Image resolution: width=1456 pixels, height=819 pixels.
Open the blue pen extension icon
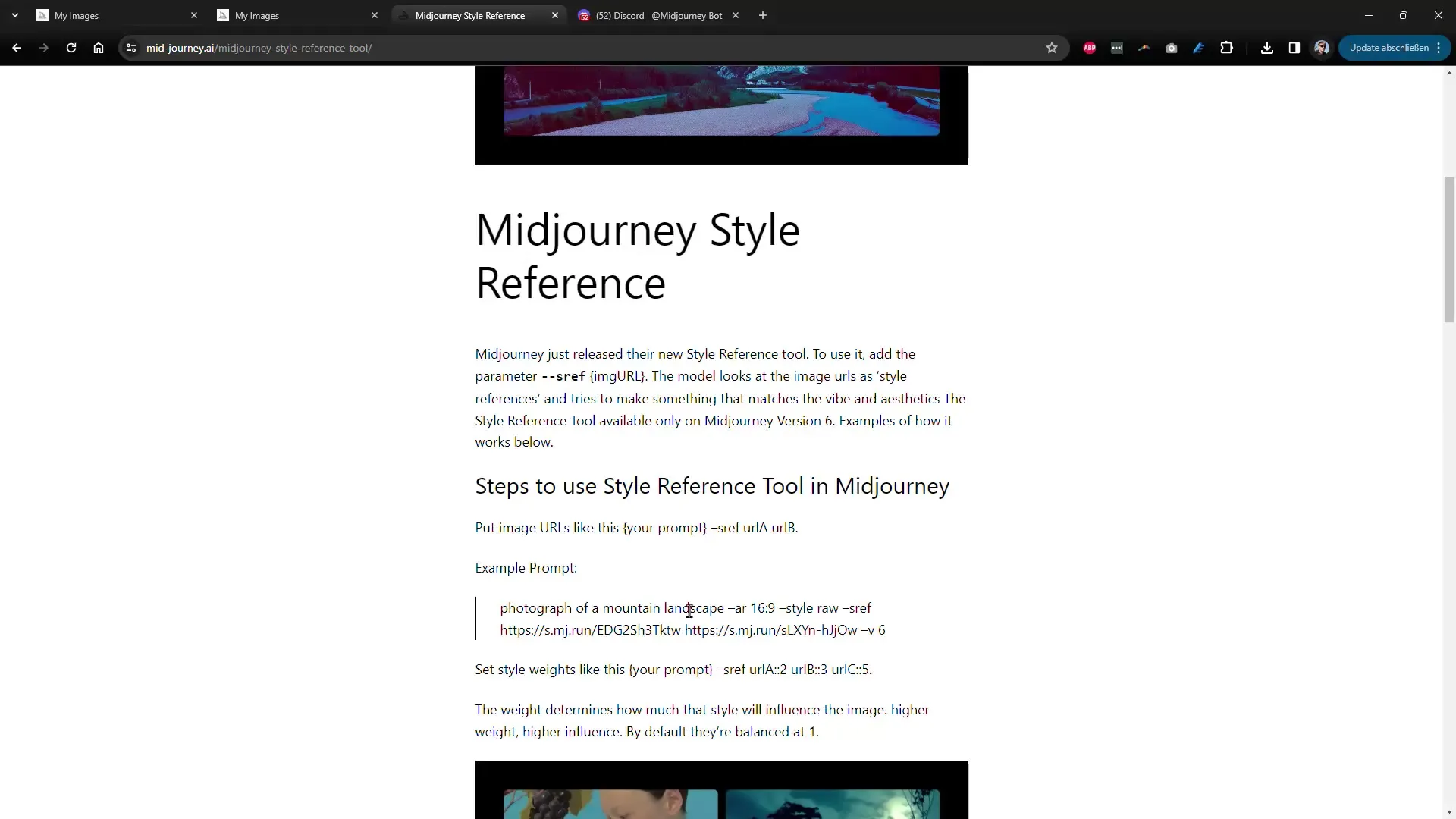(x=1199, y=48)
